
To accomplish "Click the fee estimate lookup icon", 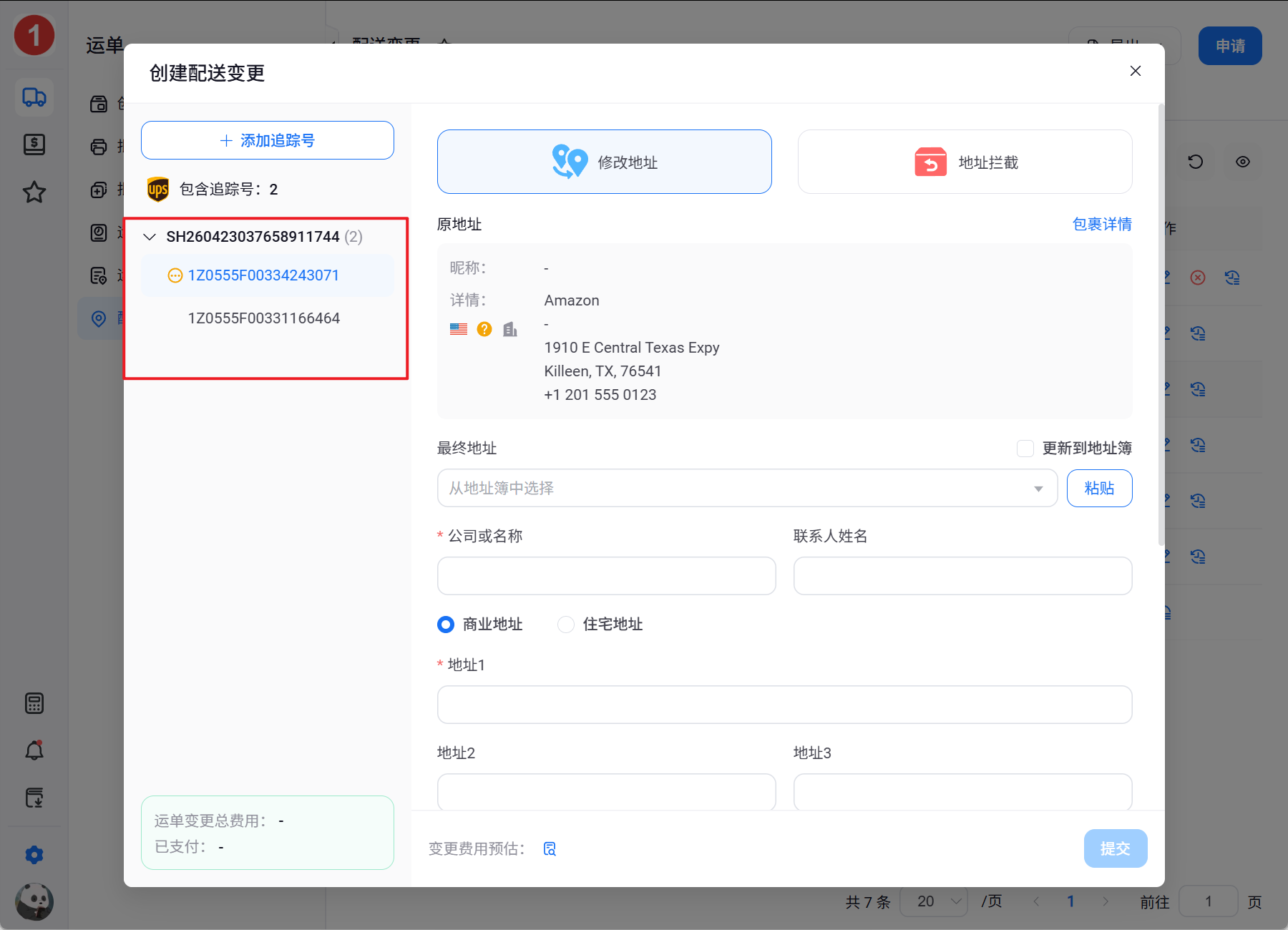I will 550,848.
